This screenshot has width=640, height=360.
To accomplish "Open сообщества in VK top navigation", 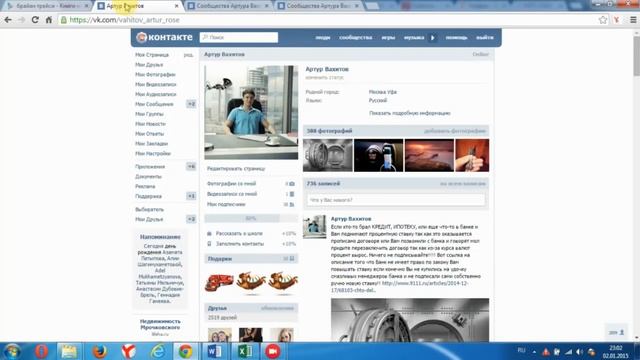I will point(356,38).
